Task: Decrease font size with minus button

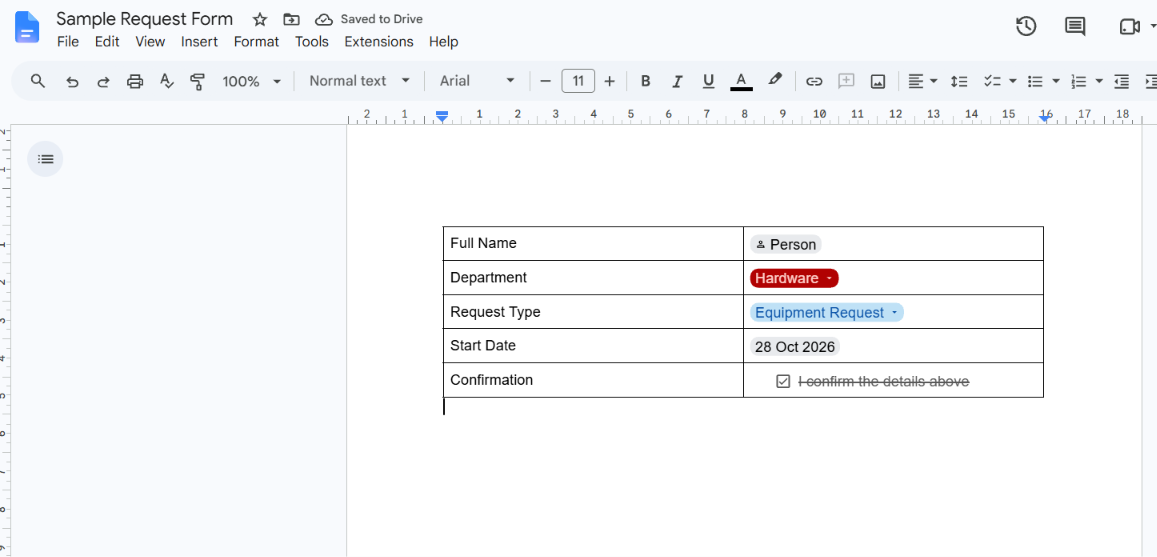Action: tap(545, 81)
